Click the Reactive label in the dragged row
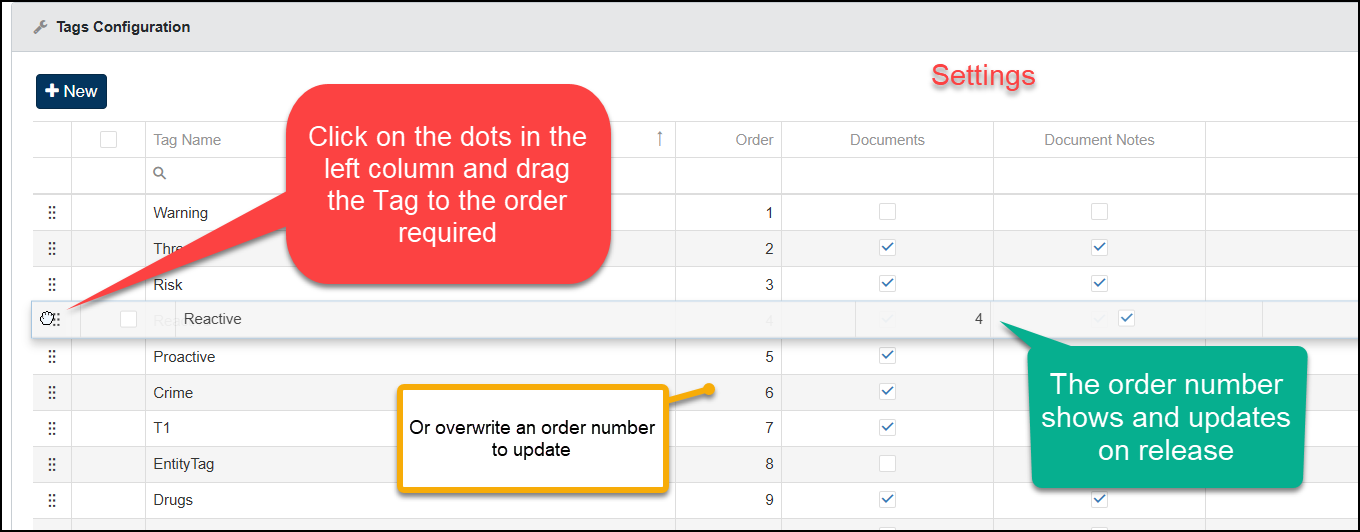Viewport: 1360px width, 532px height. [213, 319]
